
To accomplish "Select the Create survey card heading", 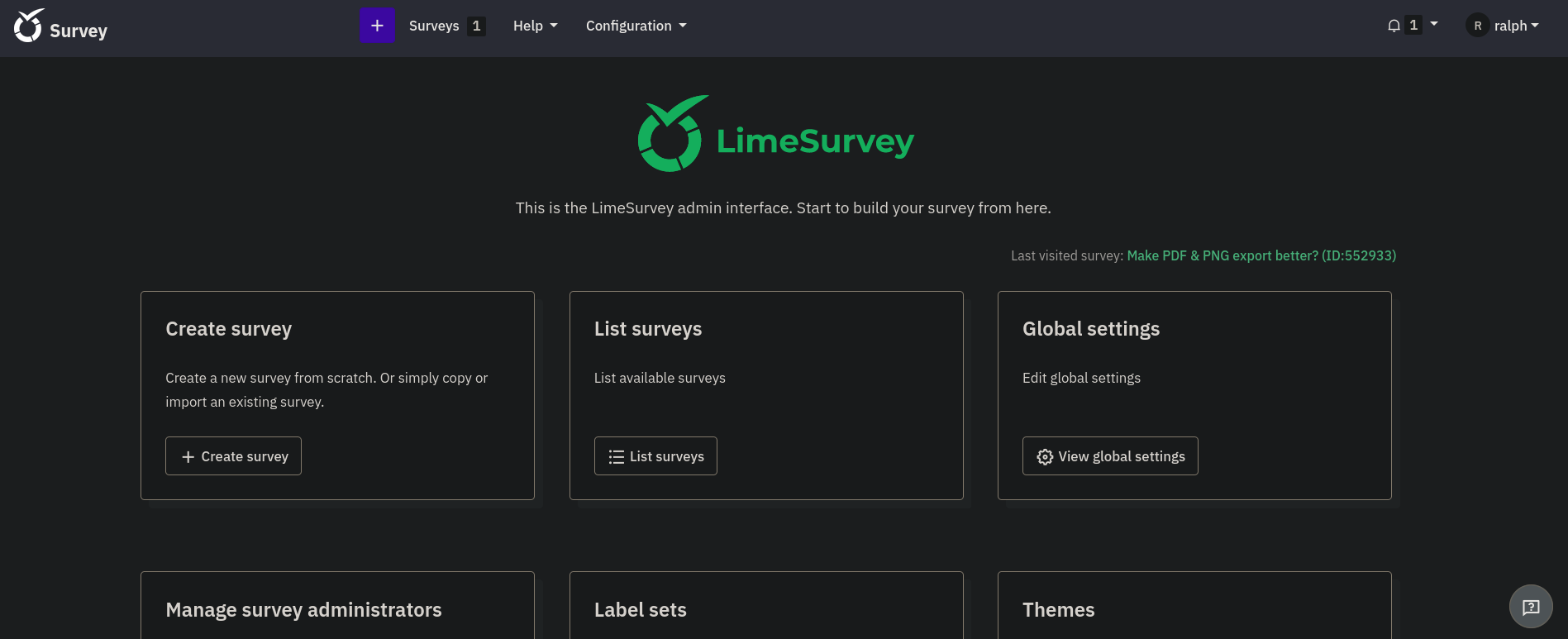I will pos(229,329).
